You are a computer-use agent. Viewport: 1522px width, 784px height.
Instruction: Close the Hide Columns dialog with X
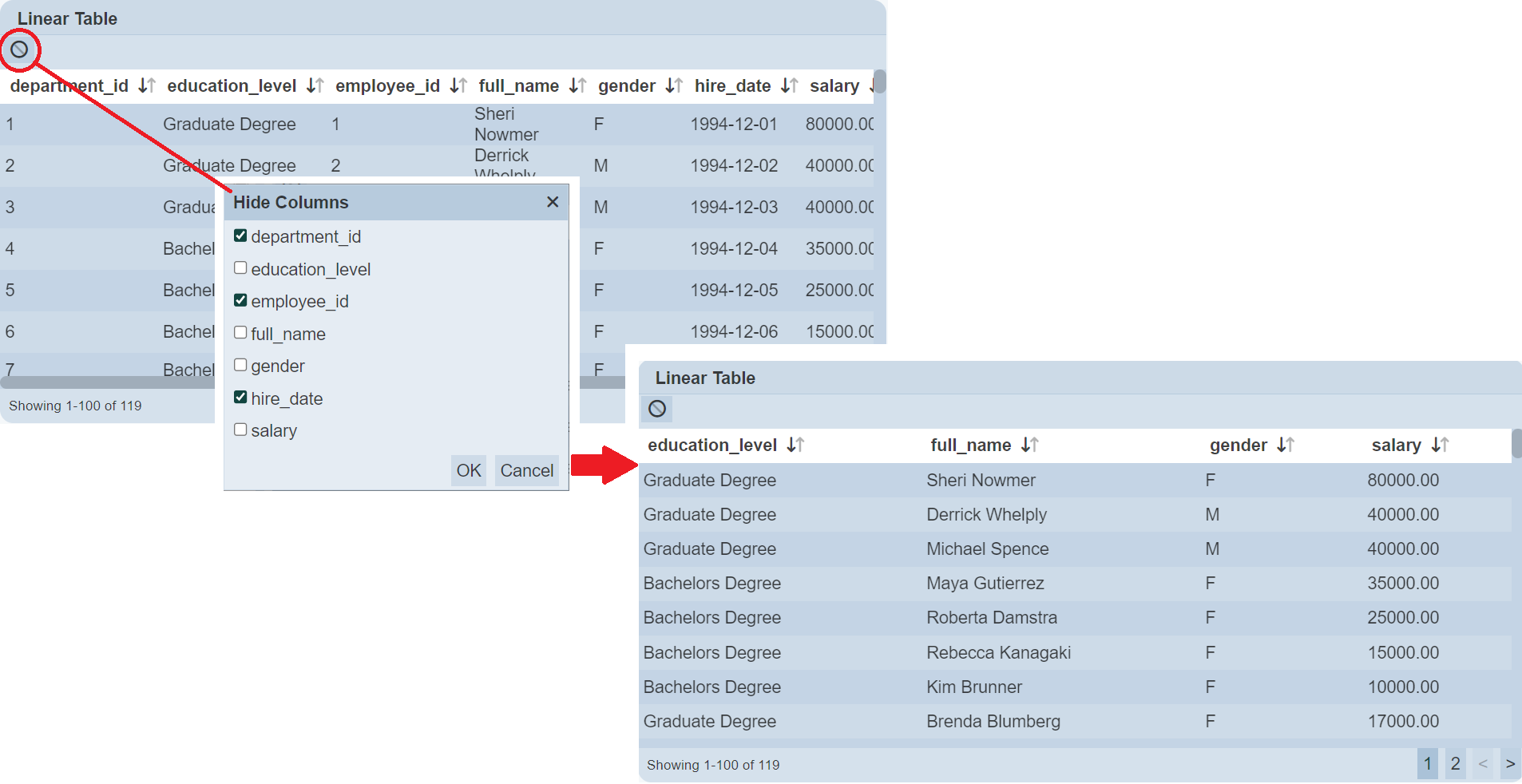click(x=552, y=202)
